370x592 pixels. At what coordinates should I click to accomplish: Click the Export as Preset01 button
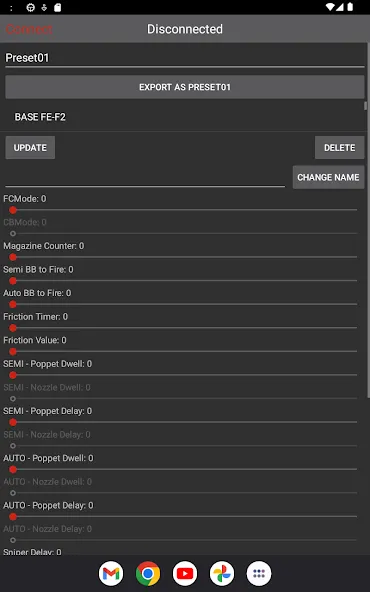(x=185, y=87)
